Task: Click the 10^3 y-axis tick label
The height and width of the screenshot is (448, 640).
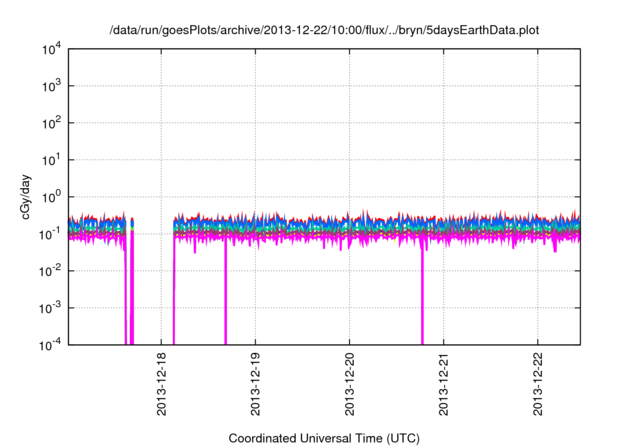Action: [x=52, y=86]
